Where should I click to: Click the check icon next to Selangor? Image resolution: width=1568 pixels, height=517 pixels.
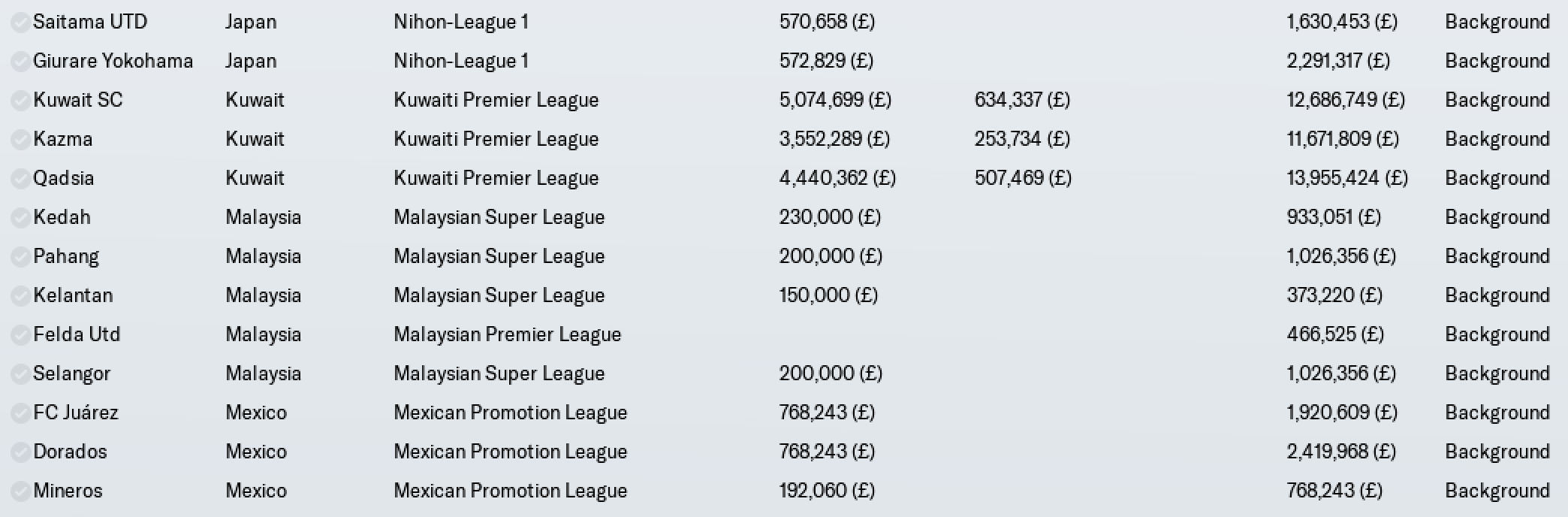coord(20,374)
